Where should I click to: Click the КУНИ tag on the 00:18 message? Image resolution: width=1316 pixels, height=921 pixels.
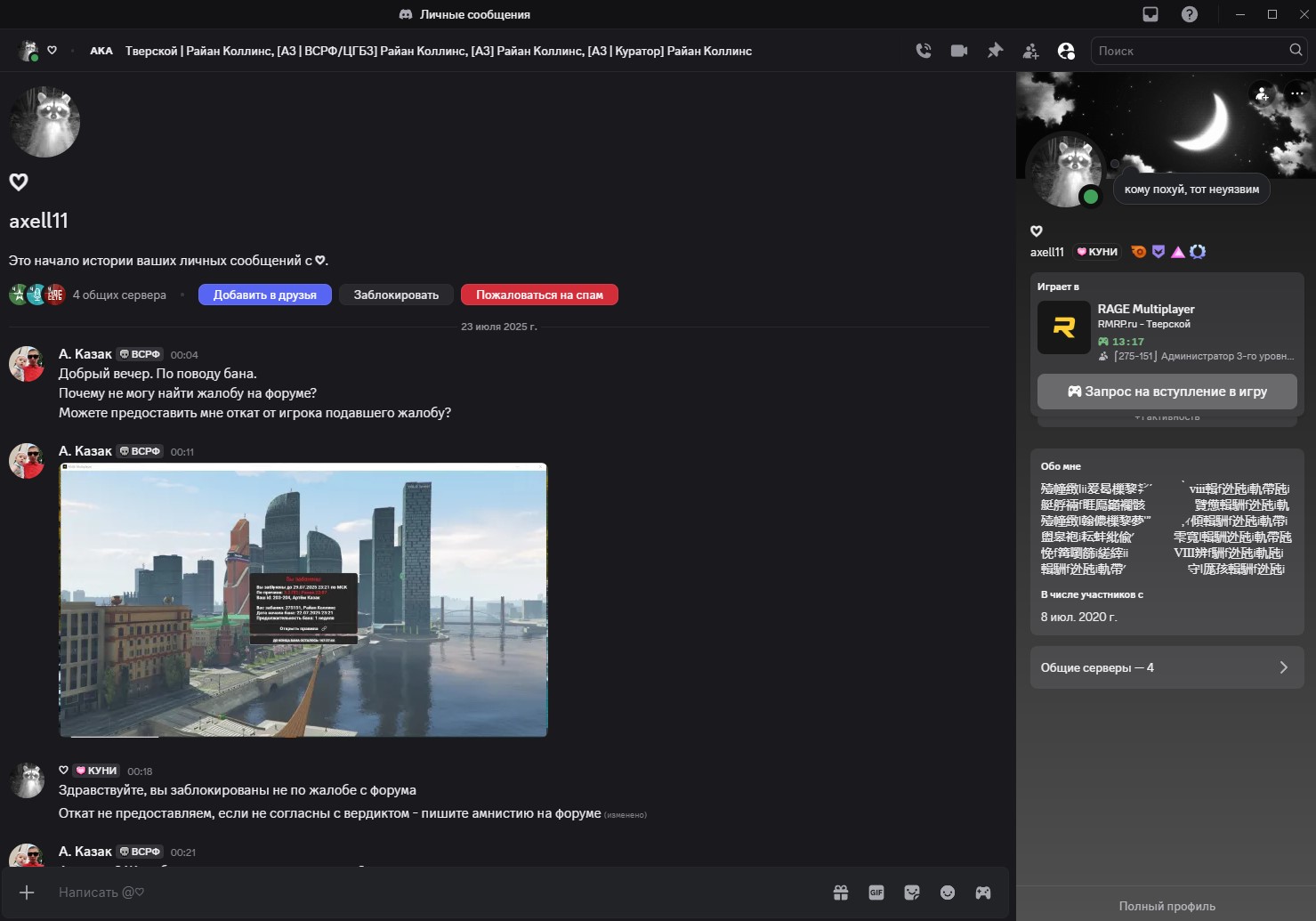point(96,771)
